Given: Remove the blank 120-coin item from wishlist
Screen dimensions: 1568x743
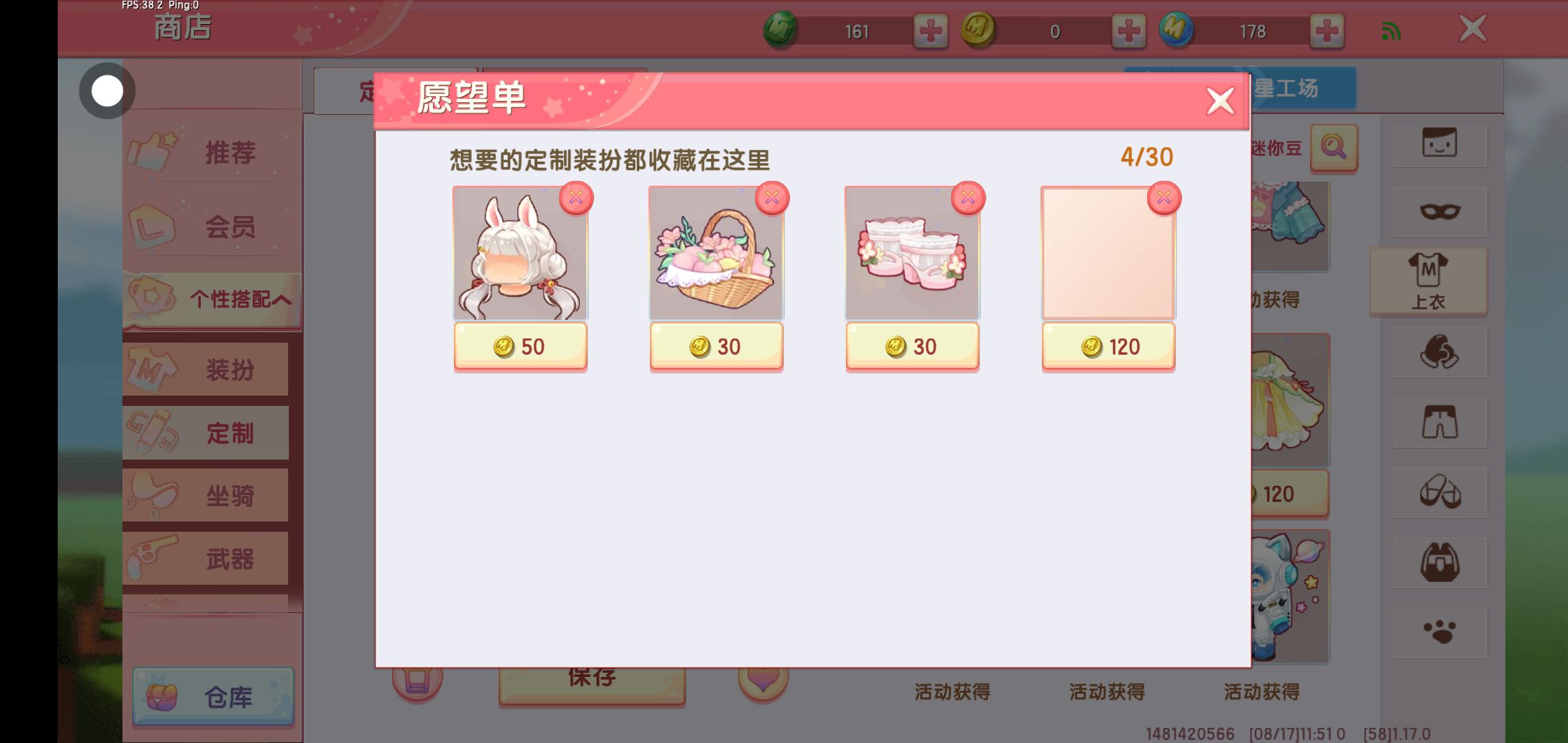Looking at the screenshot, I should pyautogui.click(x=1164, y=199).
